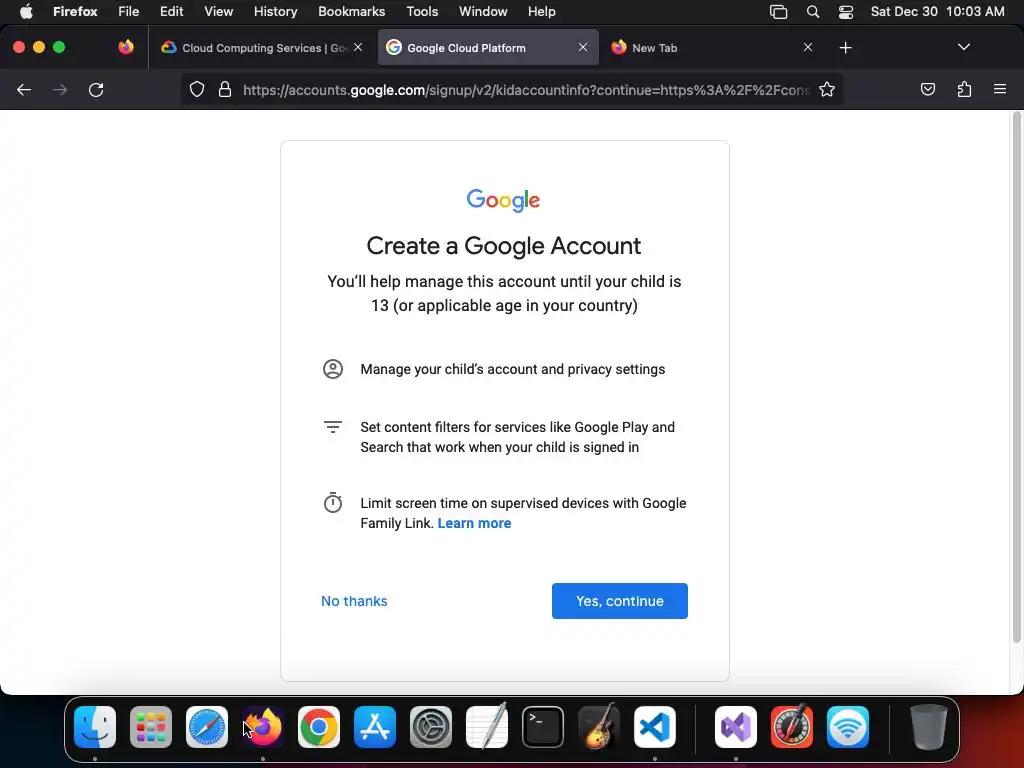1024x768 pixels.
Task: Click the page vertical scrollbar
Action: (x=1016, y=377)
